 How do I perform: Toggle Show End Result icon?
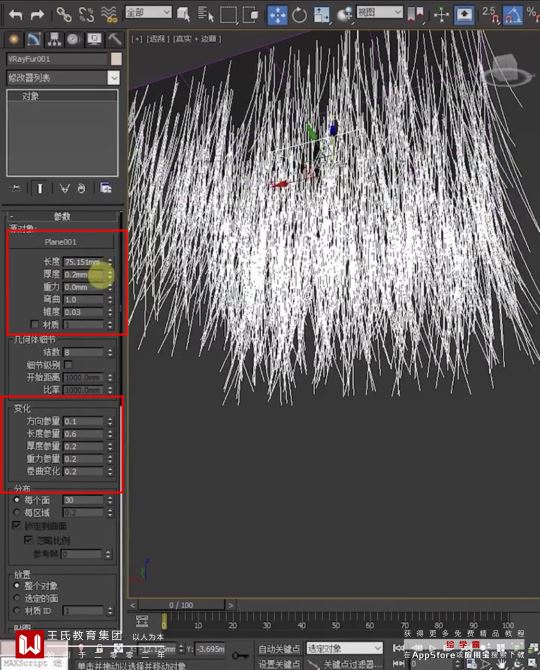[x=40, y=188]
